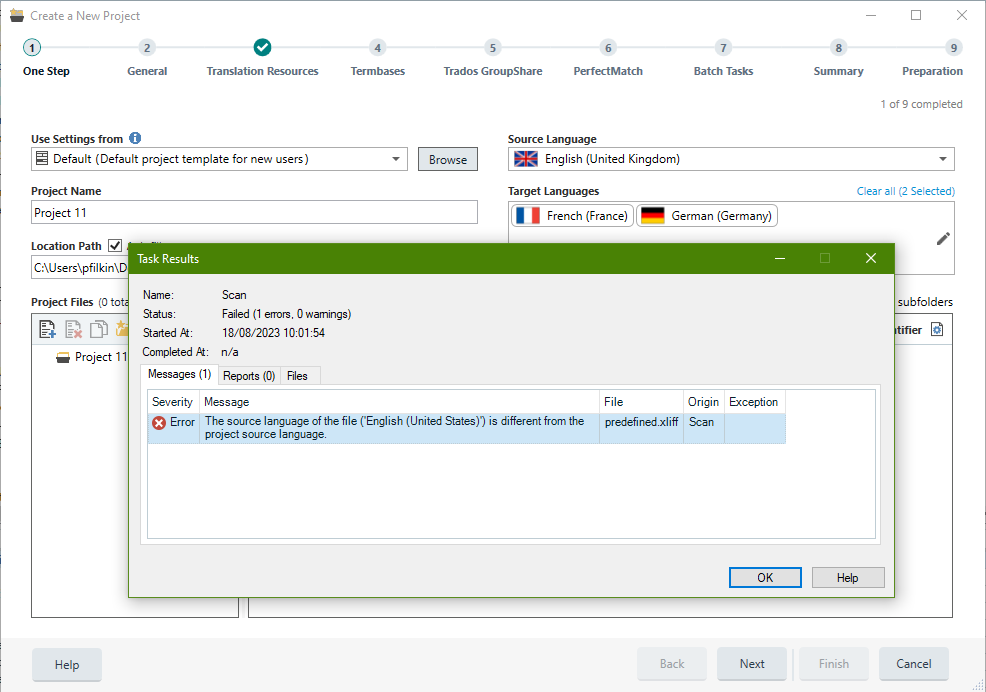The image size is (986, 692).
Task: Open the Use Settings from template dropdown
Action: [396, 159]
